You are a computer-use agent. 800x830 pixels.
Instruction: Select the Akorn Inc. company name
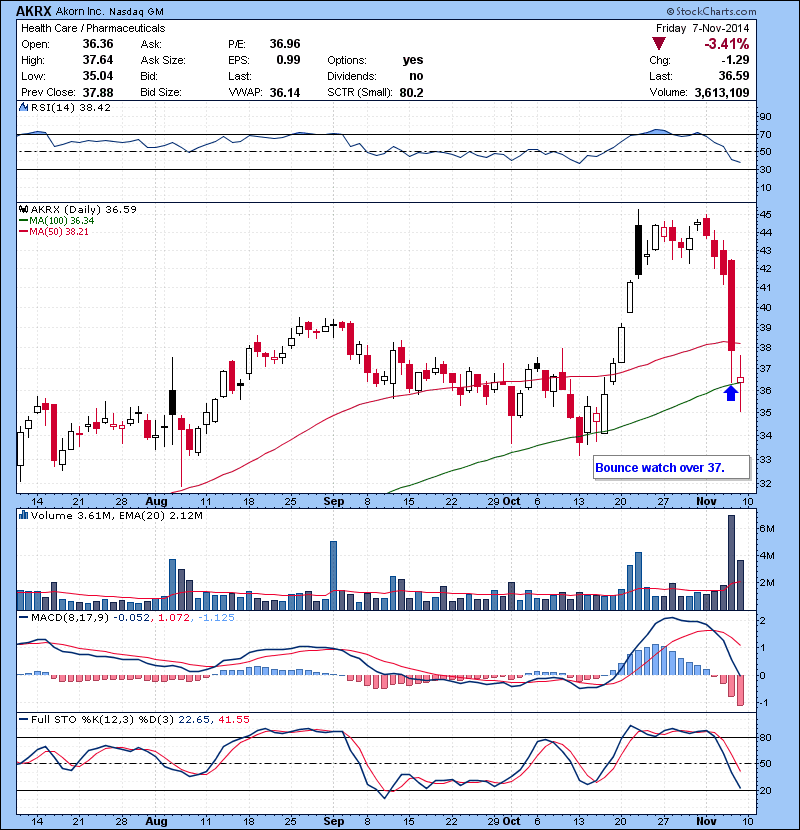coord(80,12)
